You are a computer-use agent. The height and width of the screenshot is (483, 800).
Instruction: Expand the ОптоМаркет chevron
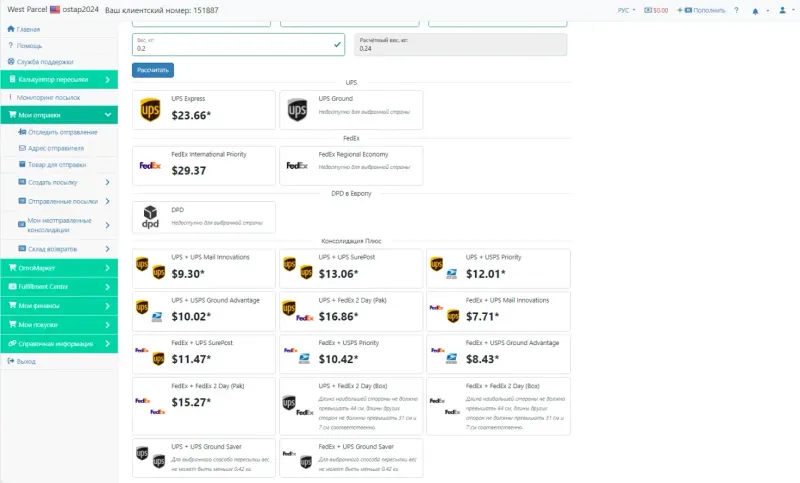pyautogui.click(x=108, y=268)
